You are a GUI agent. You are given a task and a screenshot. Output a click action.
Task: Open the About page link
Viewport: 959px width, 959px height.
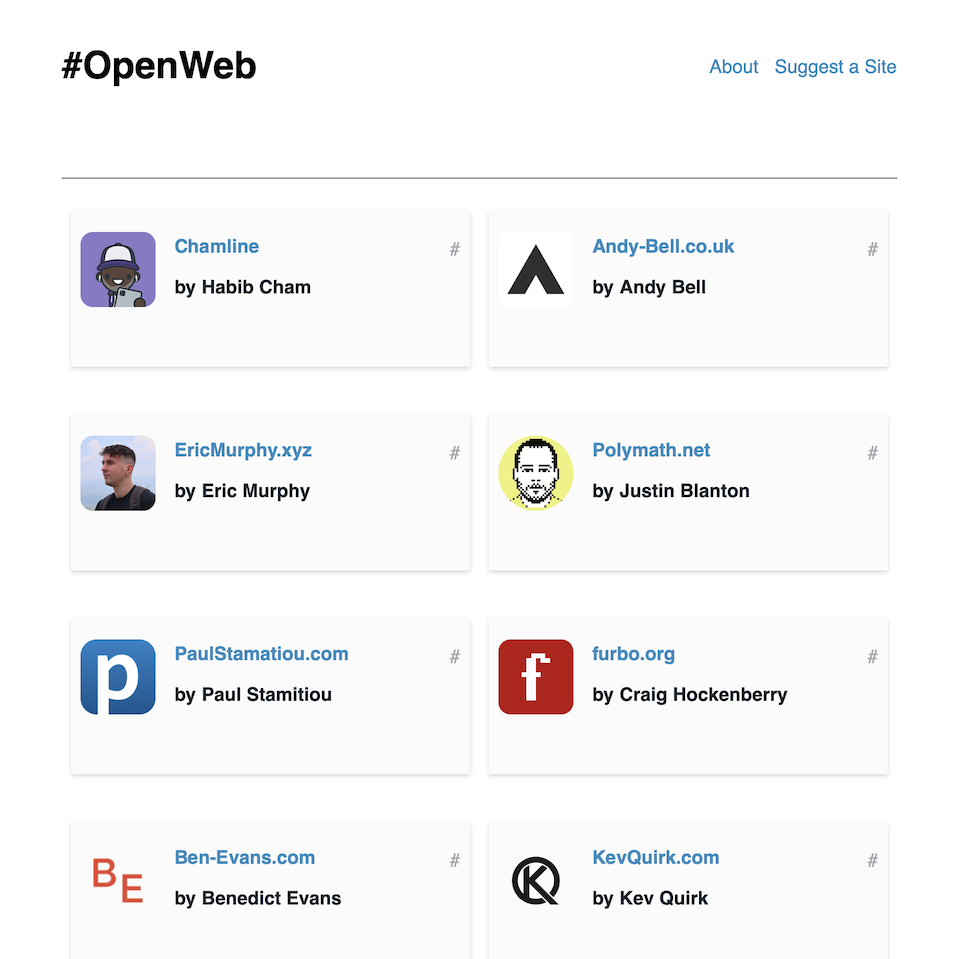point(733,67)
